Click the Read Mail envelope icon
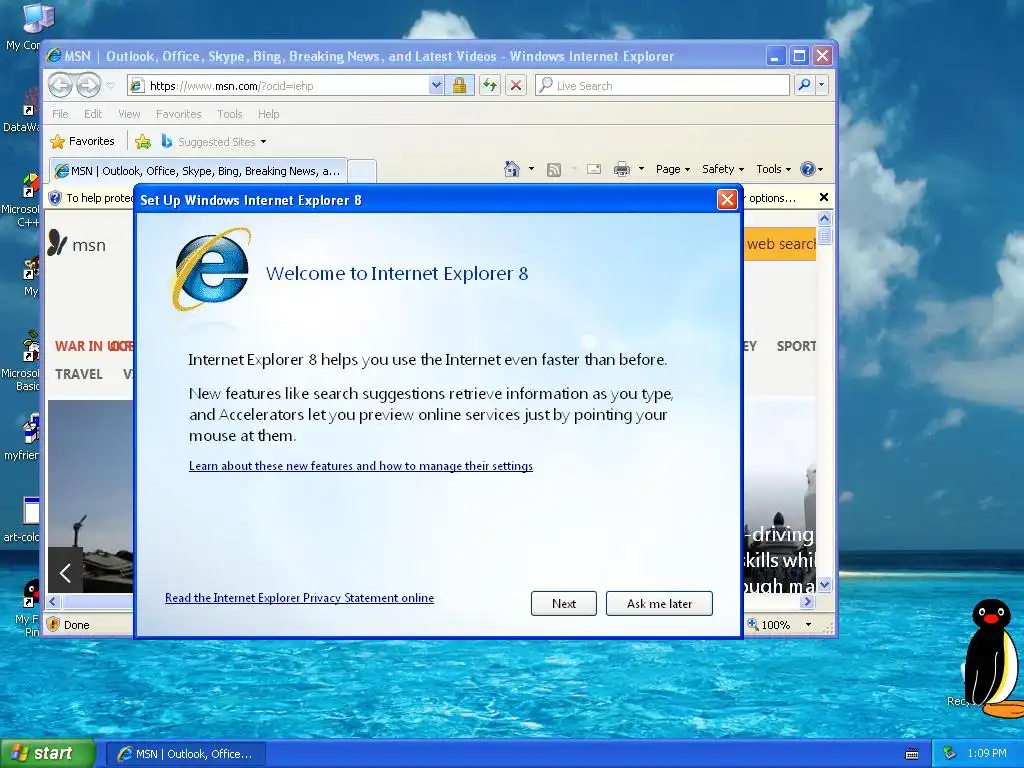This screenshot has height=768, width=1024. coord(594,169)
